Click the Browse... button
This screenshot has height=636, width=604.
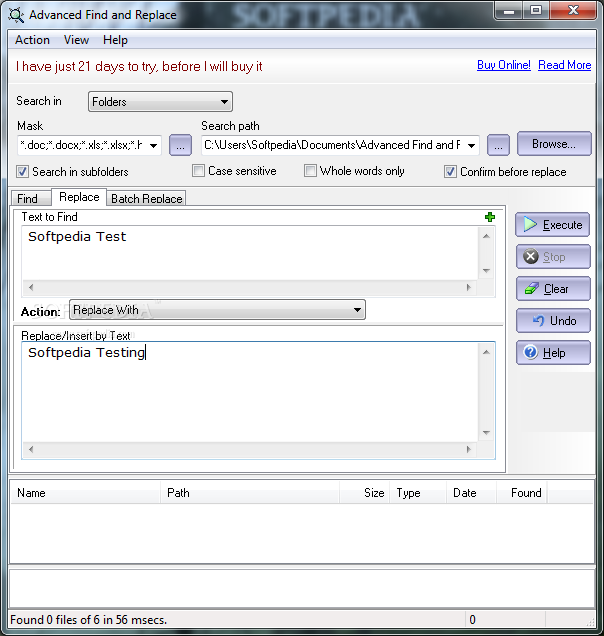pyautogui.click(x=554, y=144)
